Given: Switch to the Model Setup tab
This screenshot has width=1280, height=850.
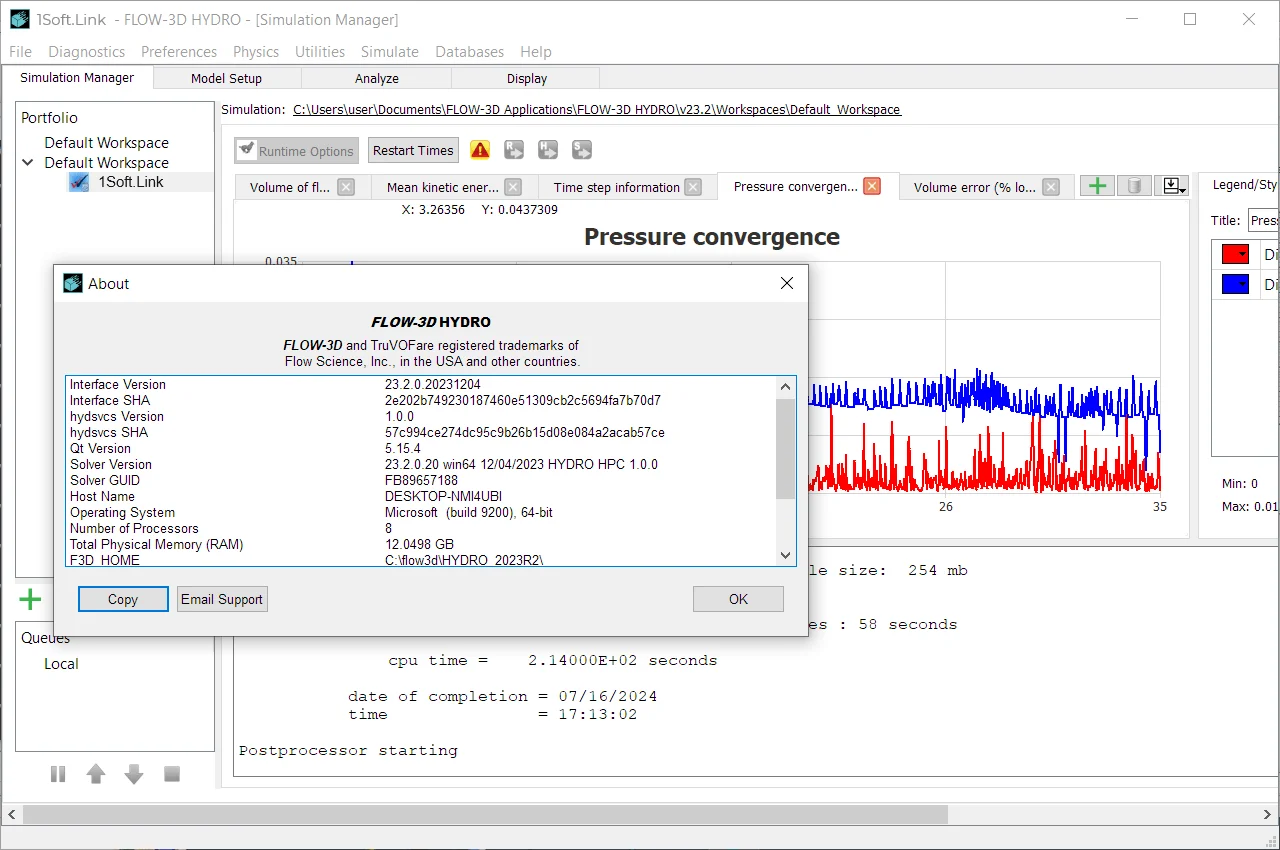Looking at the screenshot, I should pyautogui.click(x=226, y=78).
